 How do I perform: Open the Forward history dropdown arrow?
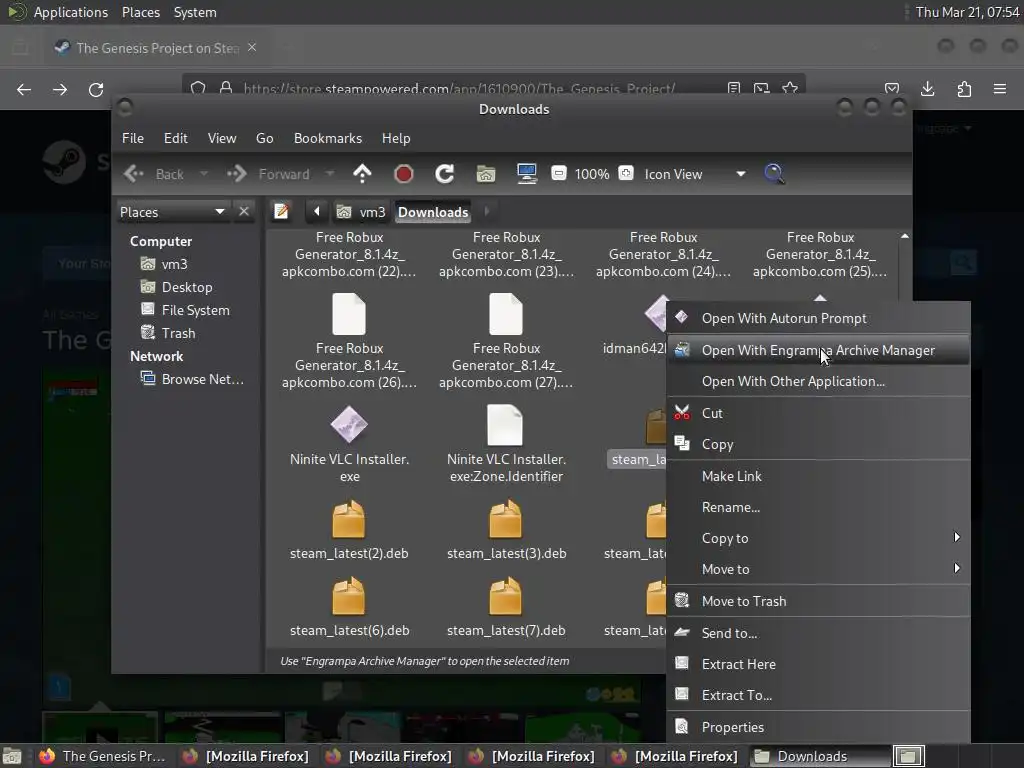[330, 174]
